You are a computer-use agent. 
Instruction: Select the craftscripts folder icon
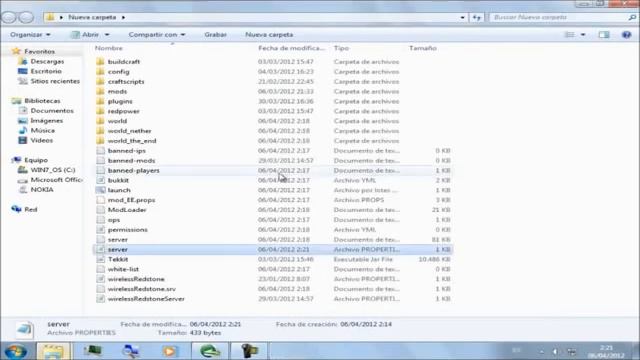tap(100, 81)
